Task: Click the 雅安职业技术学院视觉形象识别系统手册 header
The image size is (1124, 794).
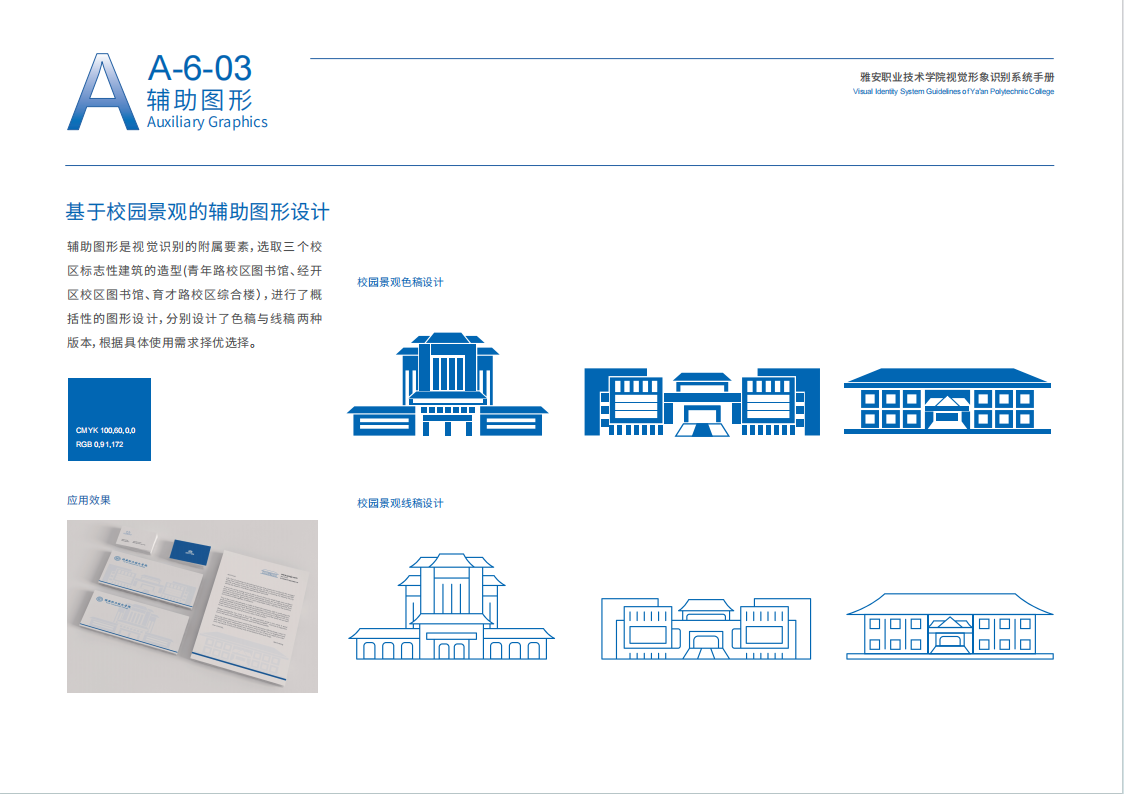Action: 956,77
